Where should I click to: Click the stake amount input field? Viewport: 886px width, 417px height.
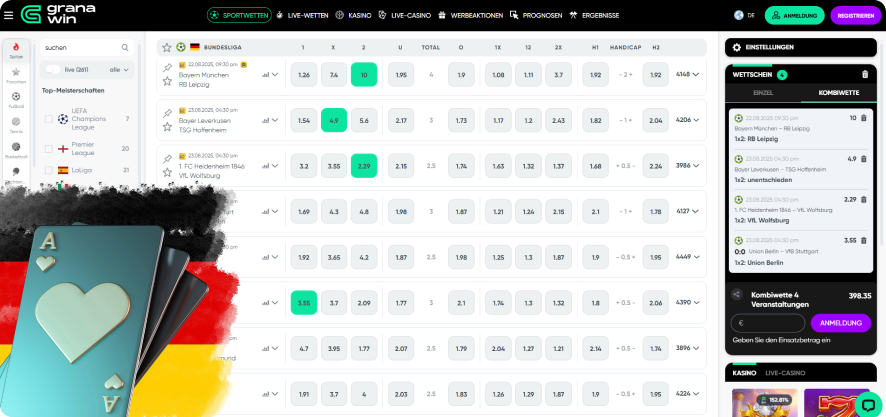(768, 323)
